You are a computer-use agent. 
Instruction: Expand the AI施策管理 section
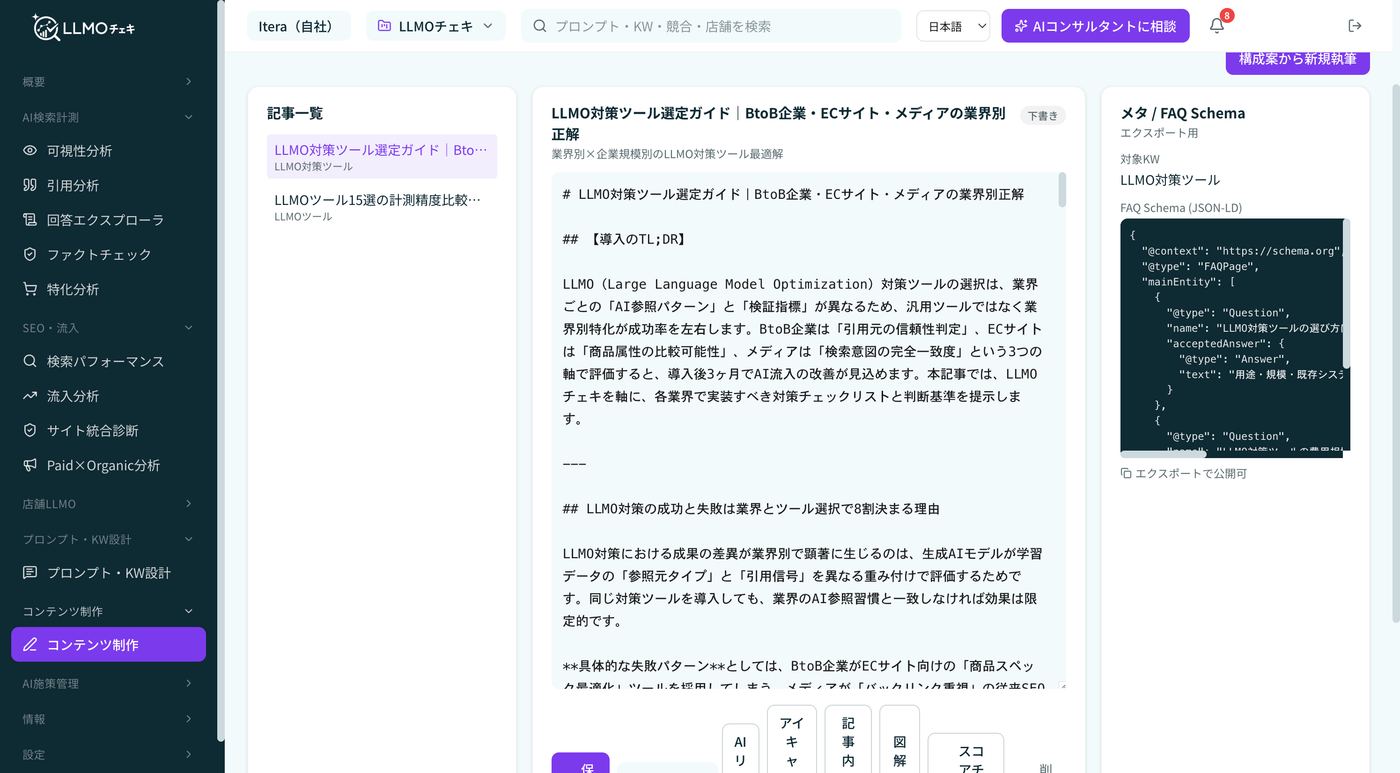[108, 684]
